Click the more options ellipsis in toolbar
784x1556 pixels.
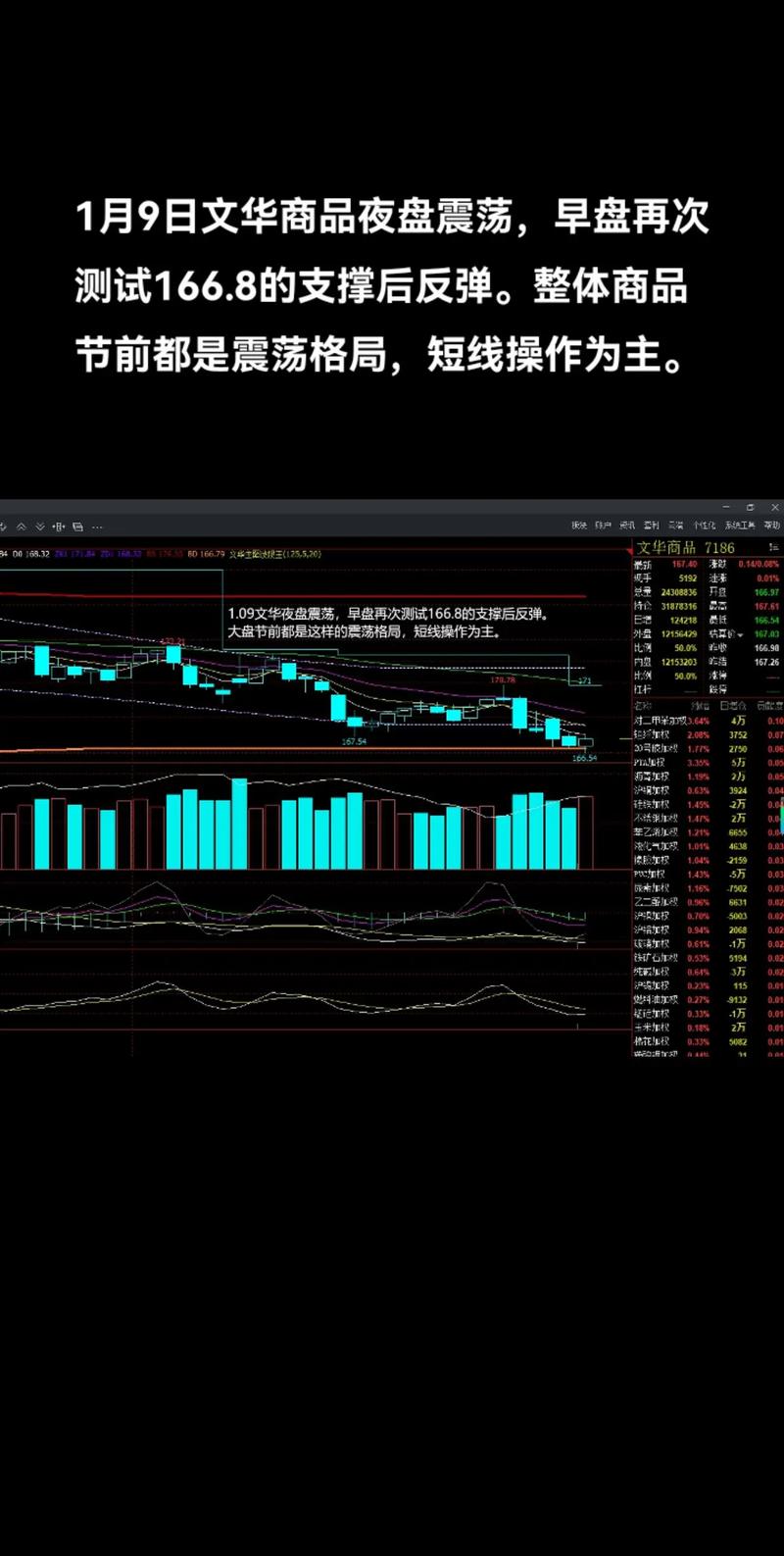pyautogui.click(x=97, y=527)
